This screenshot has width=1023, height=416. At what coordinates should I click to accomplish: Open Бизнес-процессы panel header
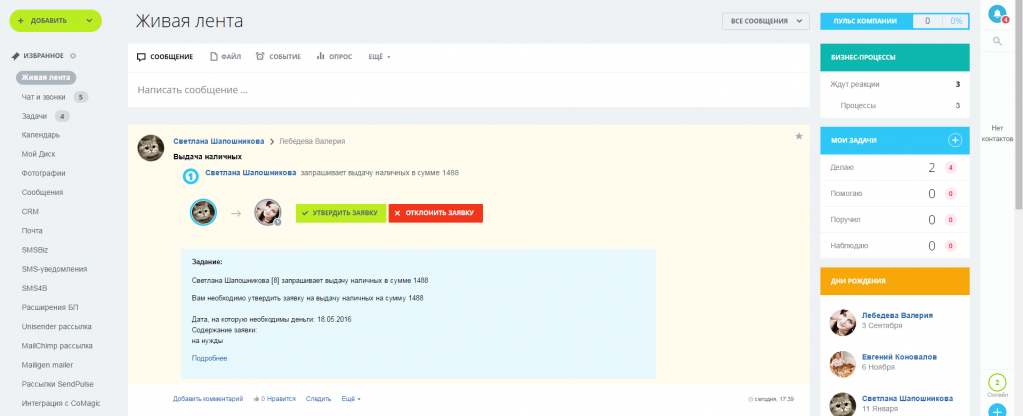pyautogui.click(x=894, y=57)
